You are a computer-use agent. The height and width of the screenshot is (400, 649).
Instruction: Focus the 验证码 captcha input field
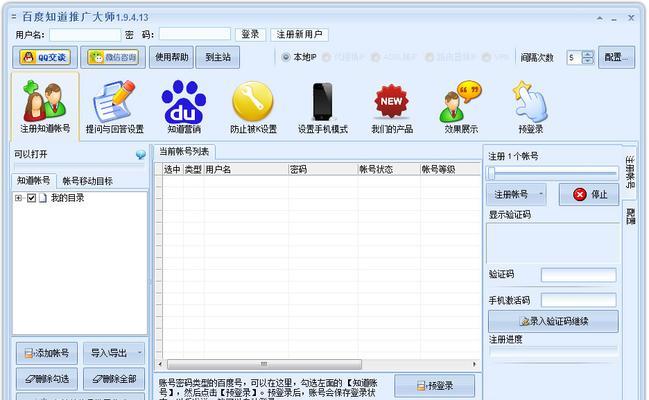click(x=579, y=275)
